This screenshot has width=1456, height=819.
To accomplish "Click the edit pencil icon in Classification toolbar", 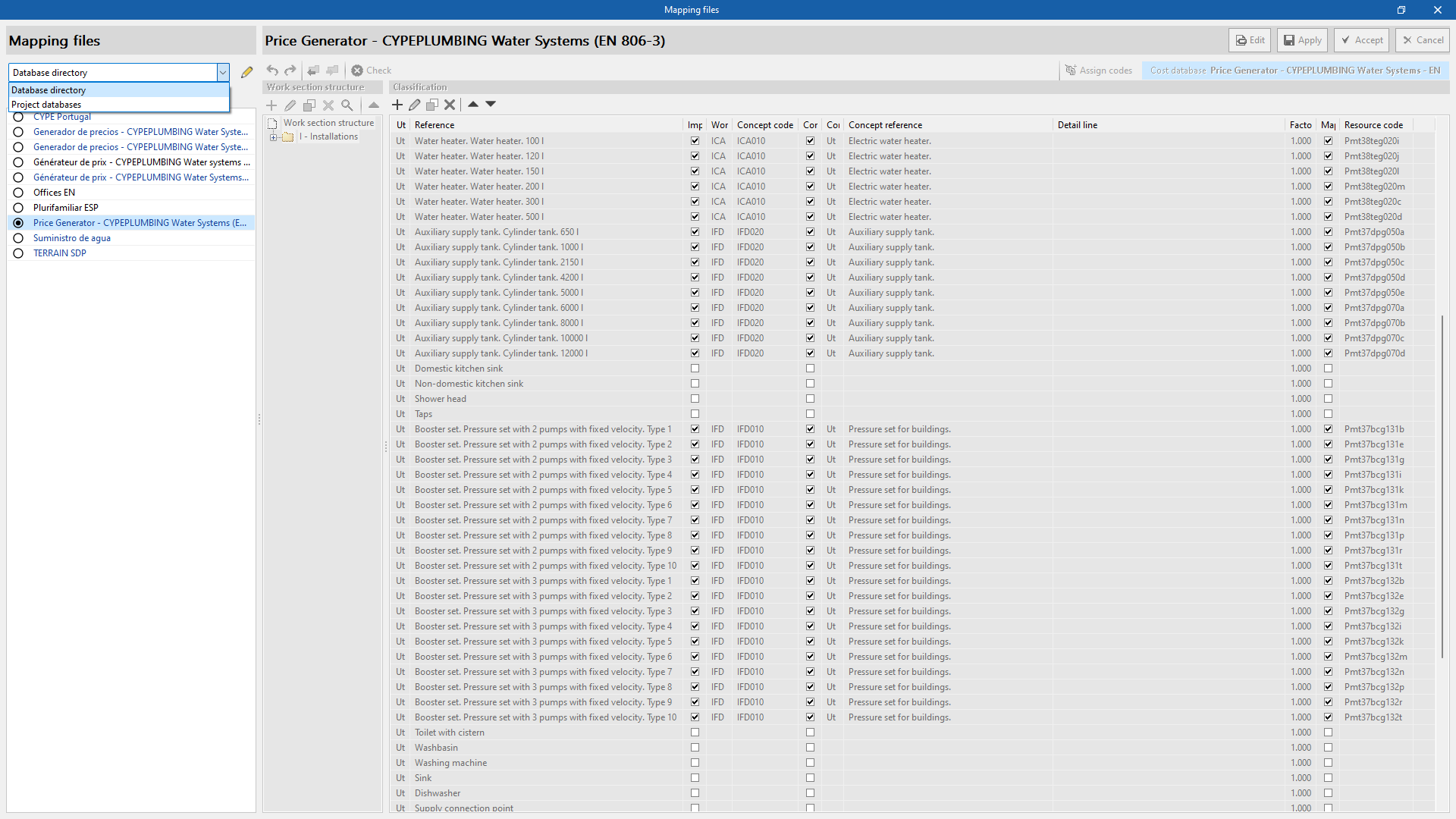I will click(415, 105).
